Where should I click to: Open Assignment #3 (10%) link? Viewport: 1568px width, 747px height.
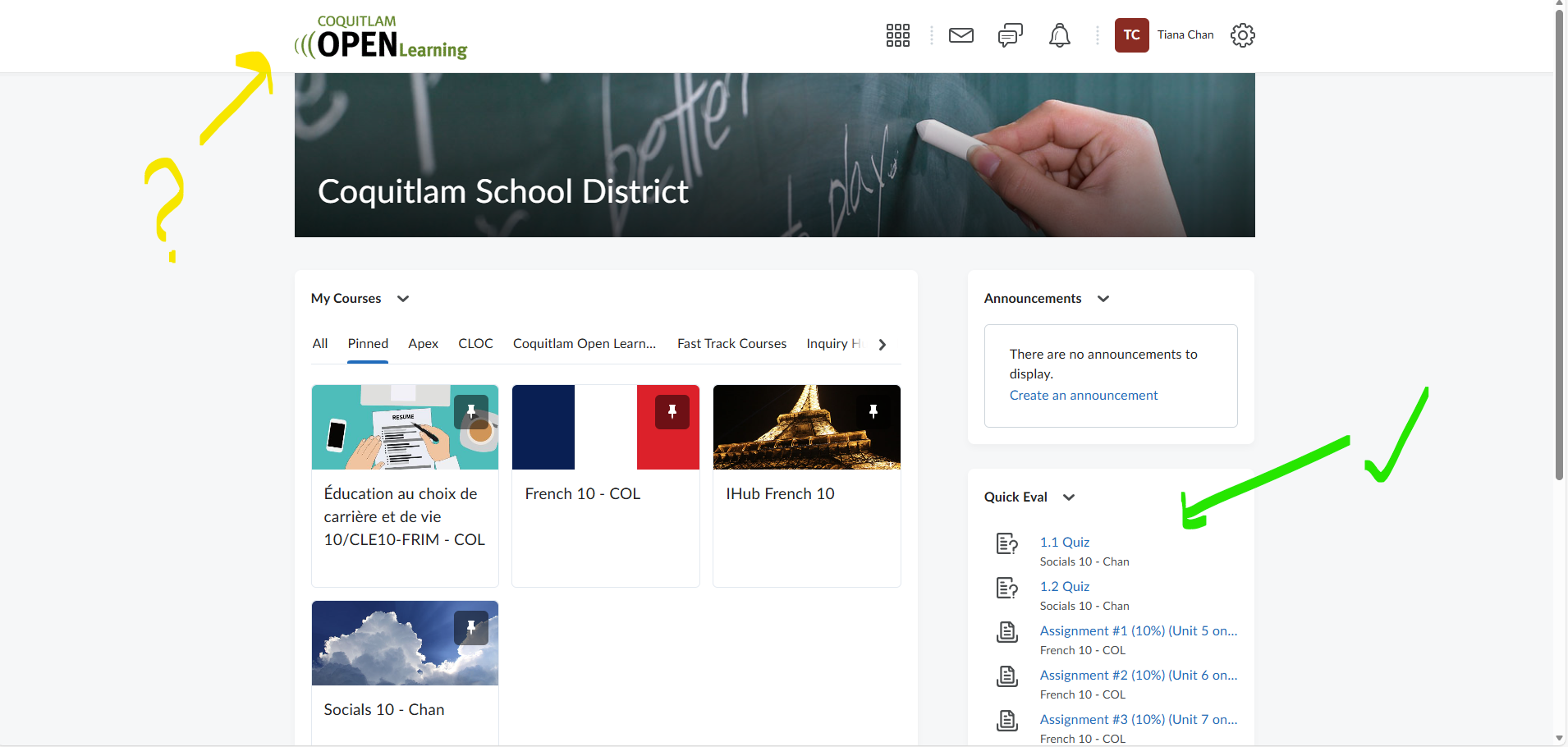pos(1139,720)
